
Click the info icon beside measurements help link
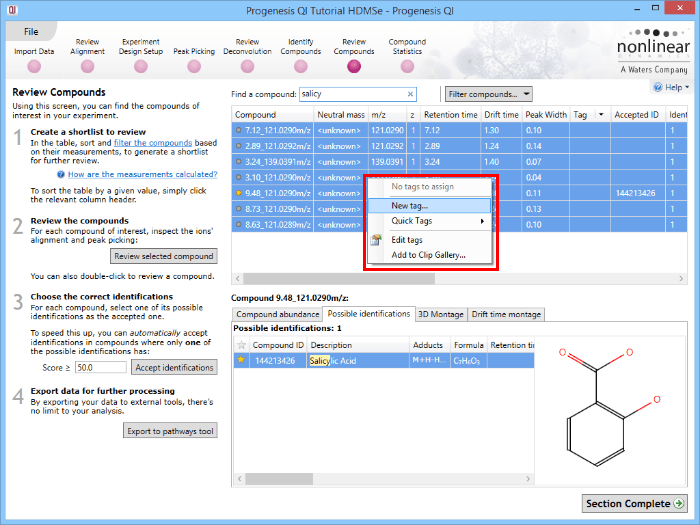click(61, 175)
